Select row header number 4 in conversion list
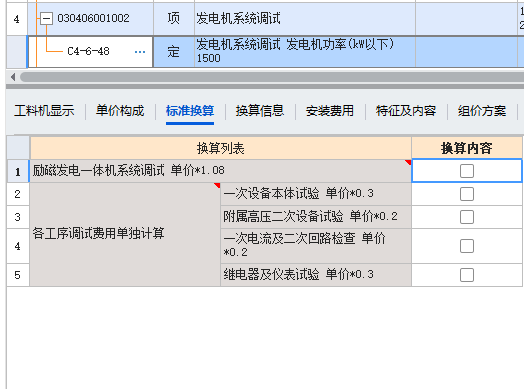Screen dimensions: 524x389 pyautogui.click(x=18, y=246)
